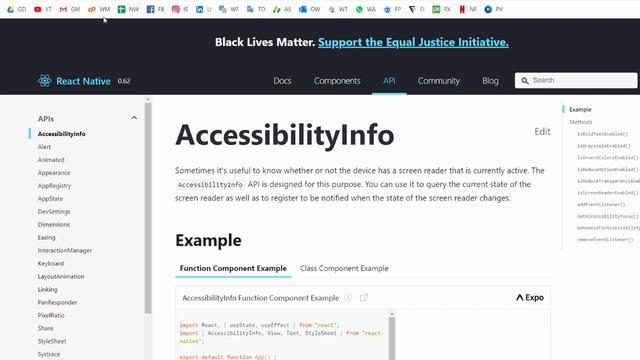Jump to isBoldTextEnabled() in outline
Image resolution: width=640 pixels, height=360 pixels.
pyautogui.click(x=602, y=134)
